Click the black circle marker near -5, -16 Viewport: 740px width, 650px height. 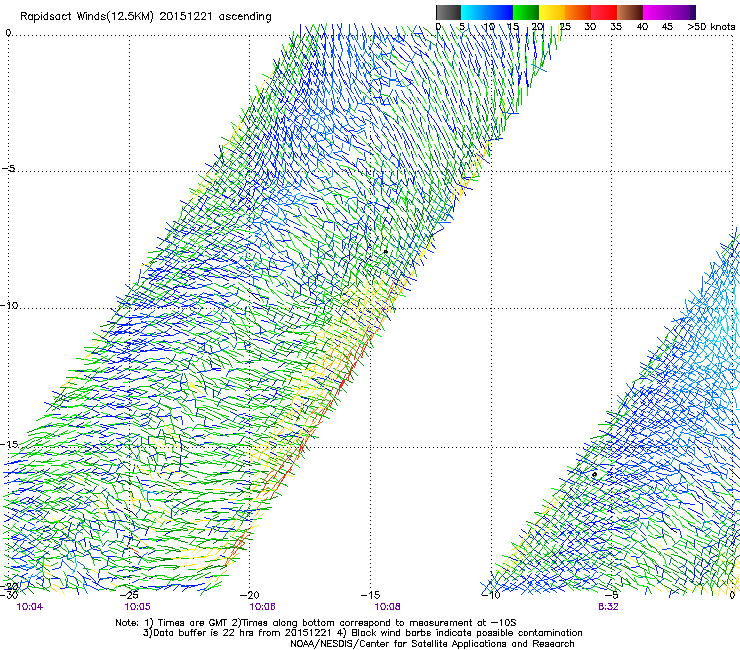click(595, 474)
